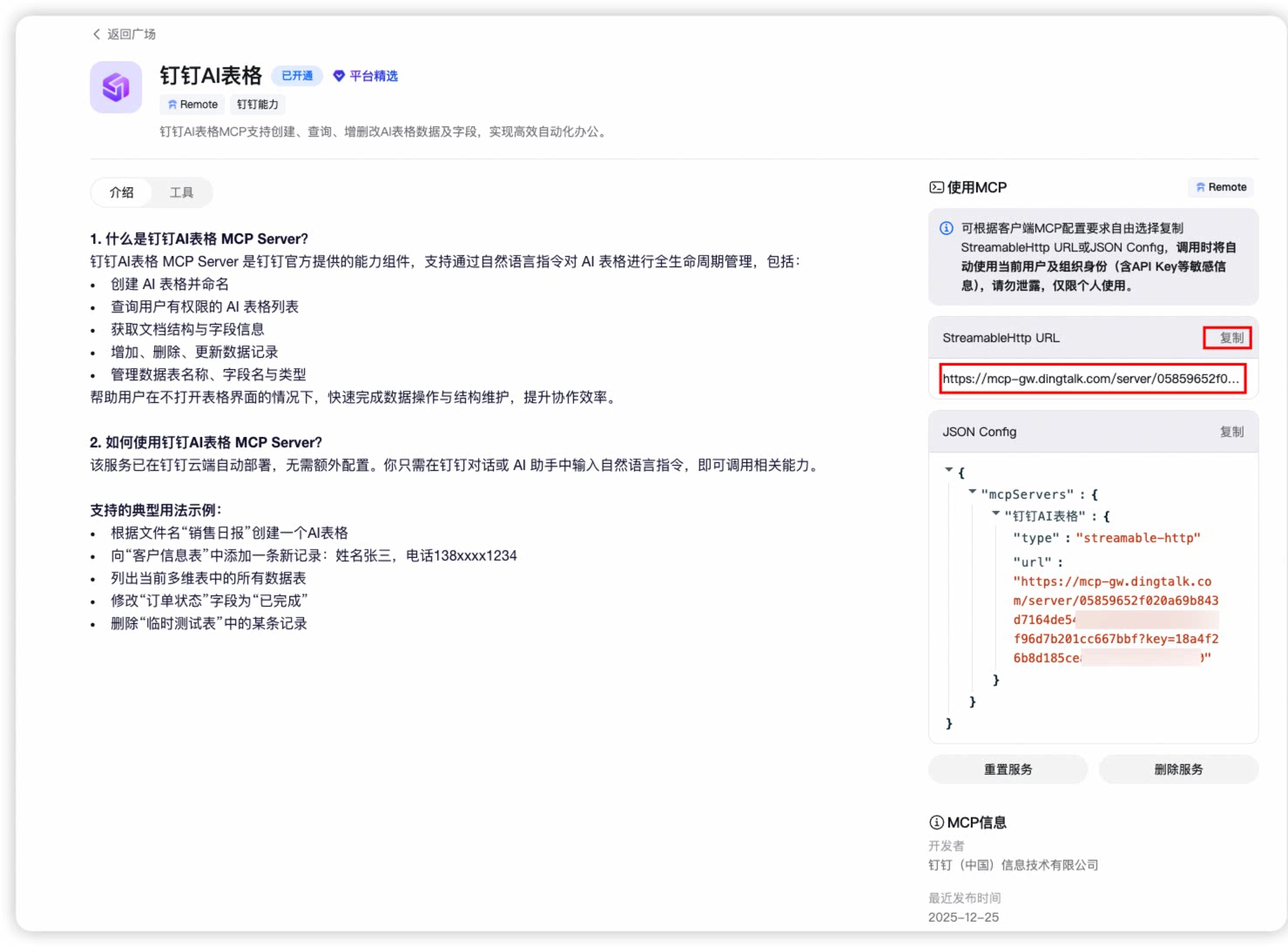
Task: Collapse the "钉钉AI表格" JSON key node
Action: [x=996, y=514]
